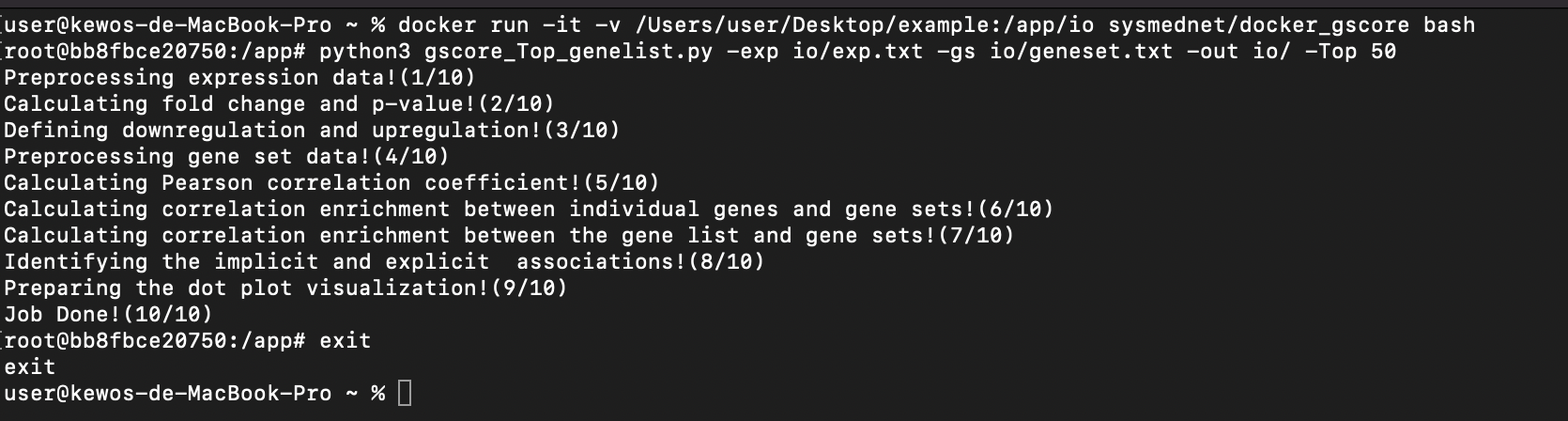Image resolution: width=1568 pixels, height=421 pixels.
Task: Click the terminal cursor block at the prompt
Action: click(x=405, y=393)
